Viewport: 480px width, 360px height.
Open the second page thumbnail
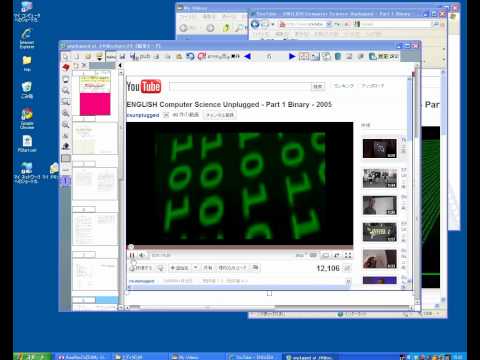tap(95, 138)
